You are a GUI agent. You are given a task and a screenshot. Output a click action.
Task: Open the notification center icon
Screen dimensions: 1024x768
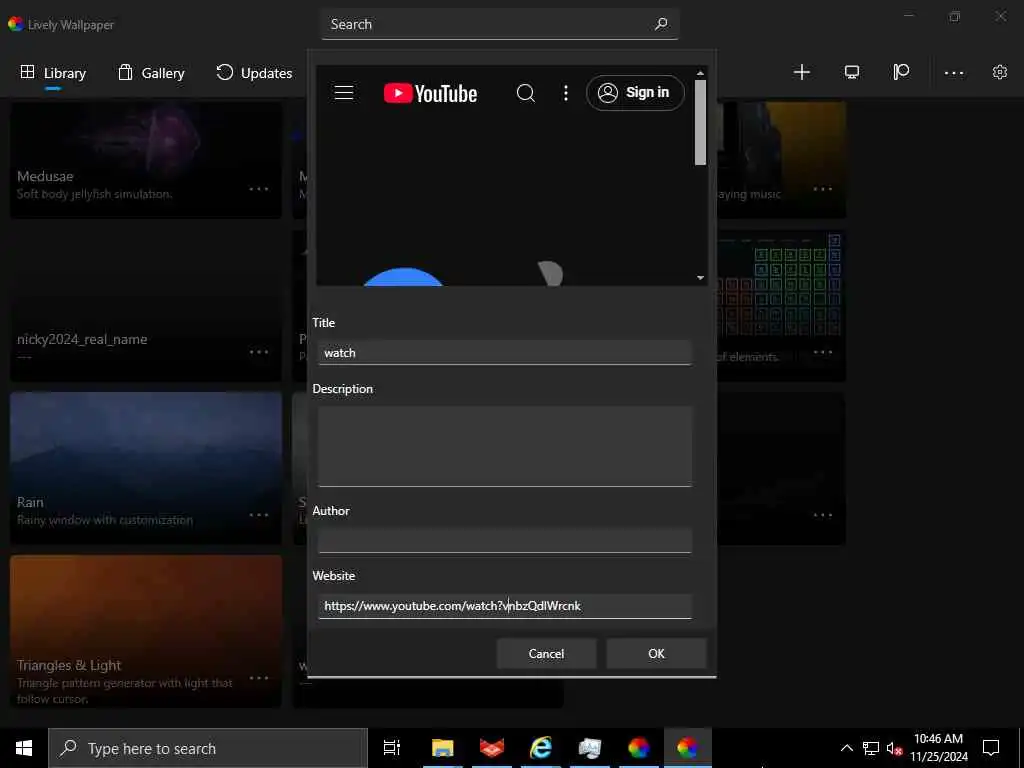tap(991, 748)
